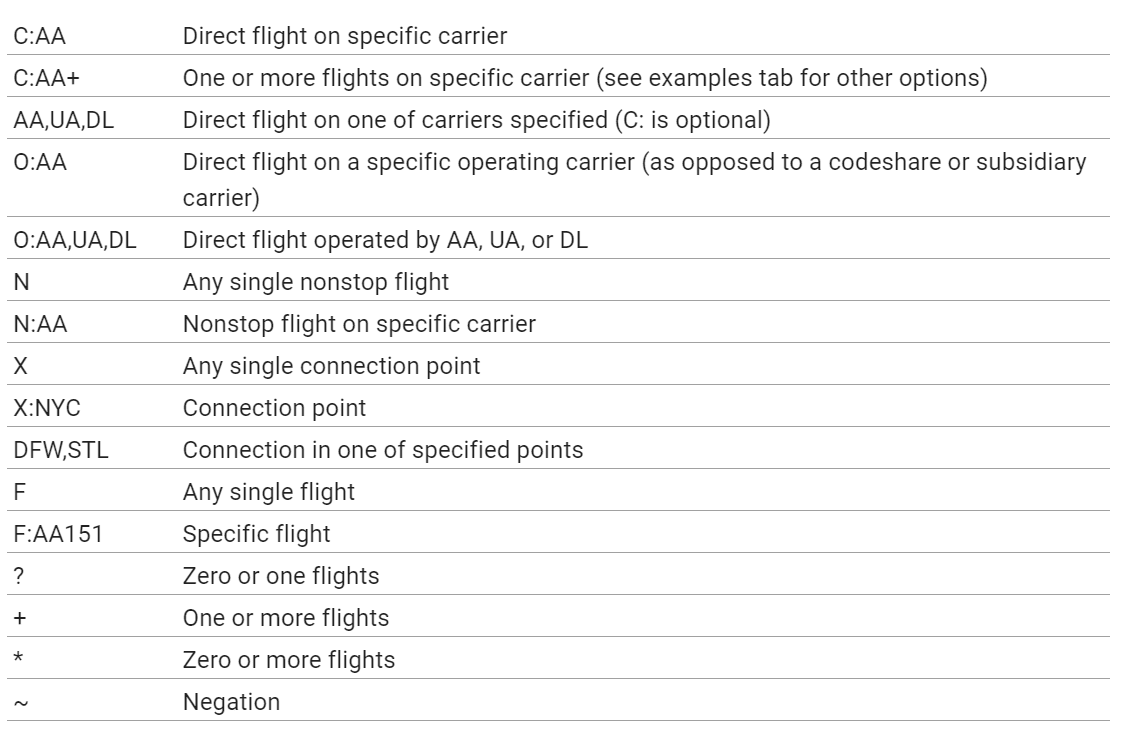Image resolution: width=1123 pixels, height=736 pixels.
Task: Click the '+' symbol in the code column
Action: coord(18,618)
